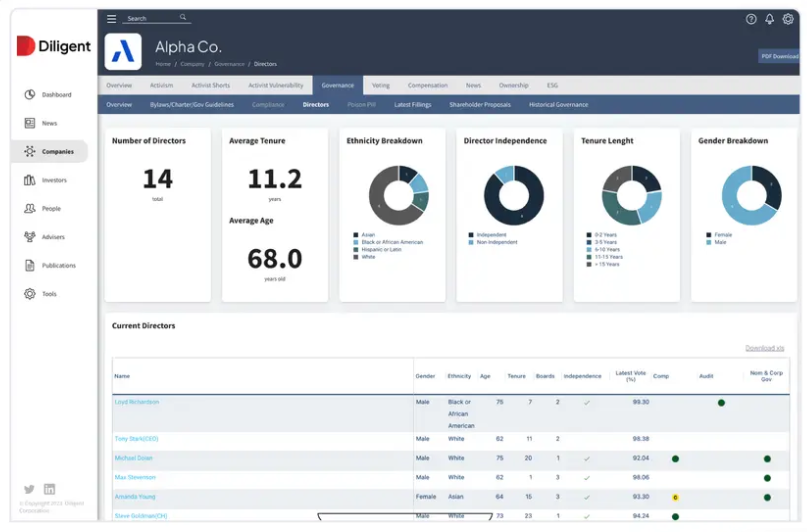Open the Historical Governance sub-tab
The width and height of the screenshot is (807, 532).
click(558, 104)
